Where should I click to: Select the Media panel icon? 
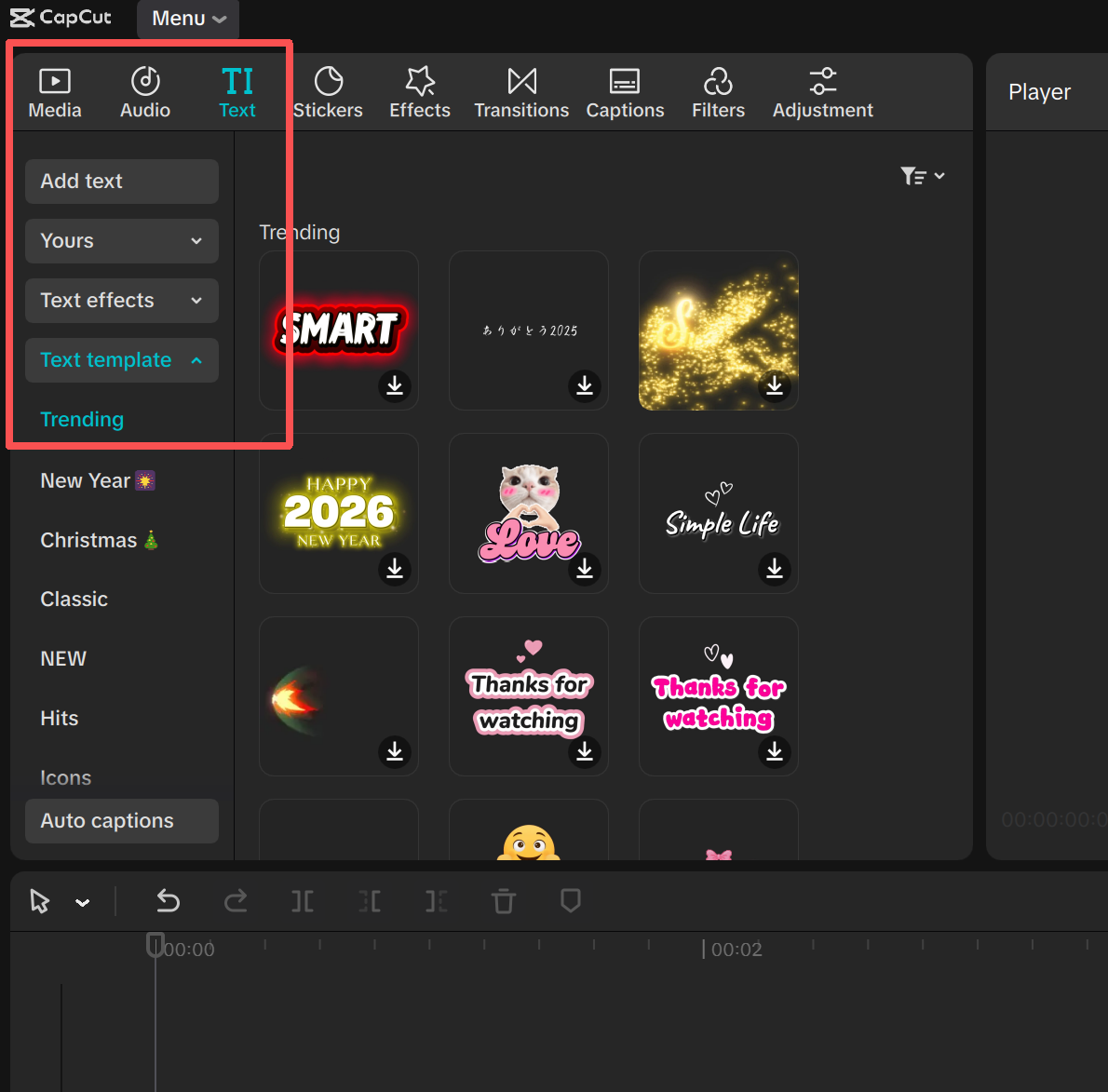[x=55, y=90]
